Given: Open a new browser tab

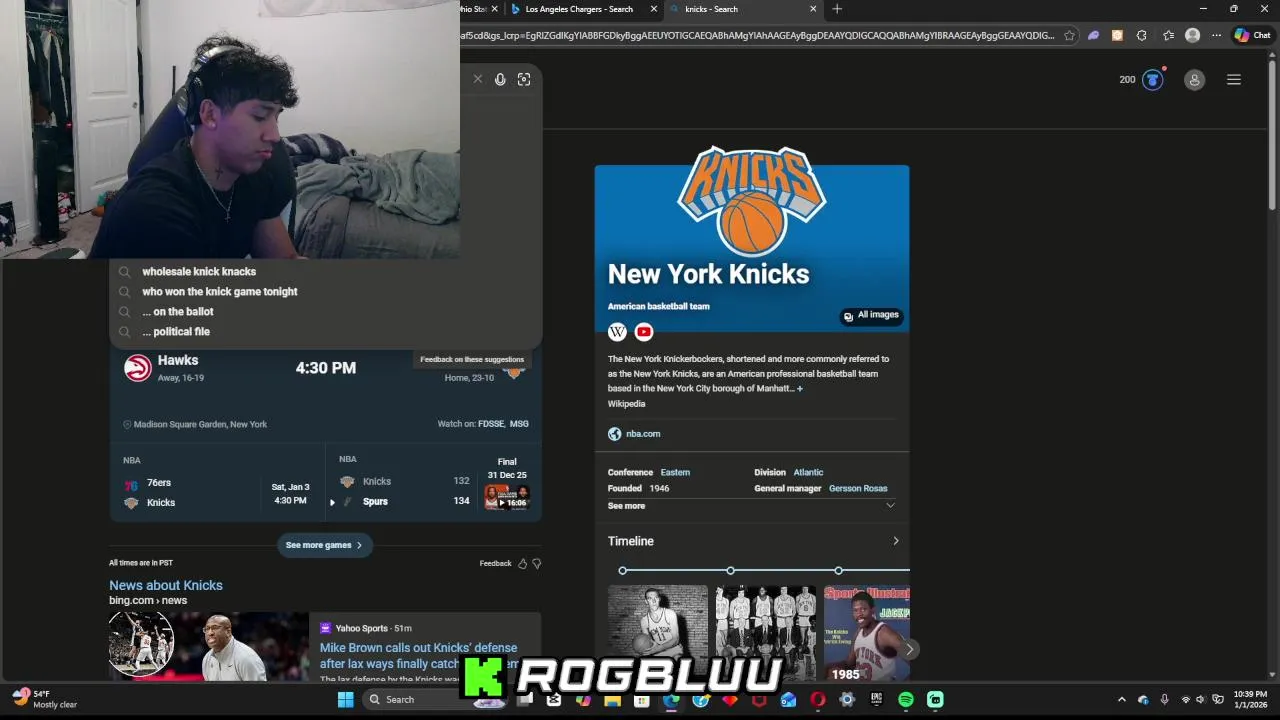Looking at the screenshot, I should 837,9.
